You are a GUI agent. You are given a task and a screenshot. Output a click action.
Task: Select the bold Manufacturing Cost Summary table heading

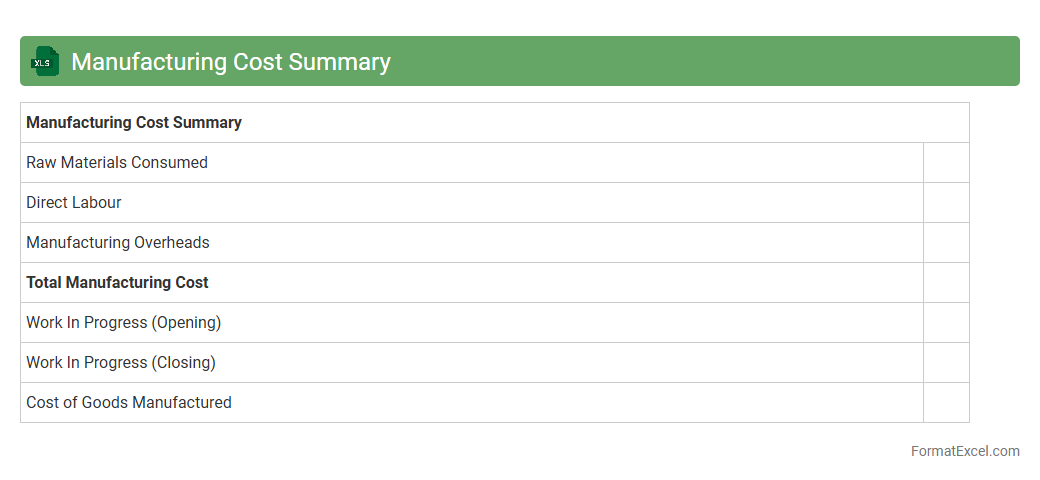[x=134, y=122]
